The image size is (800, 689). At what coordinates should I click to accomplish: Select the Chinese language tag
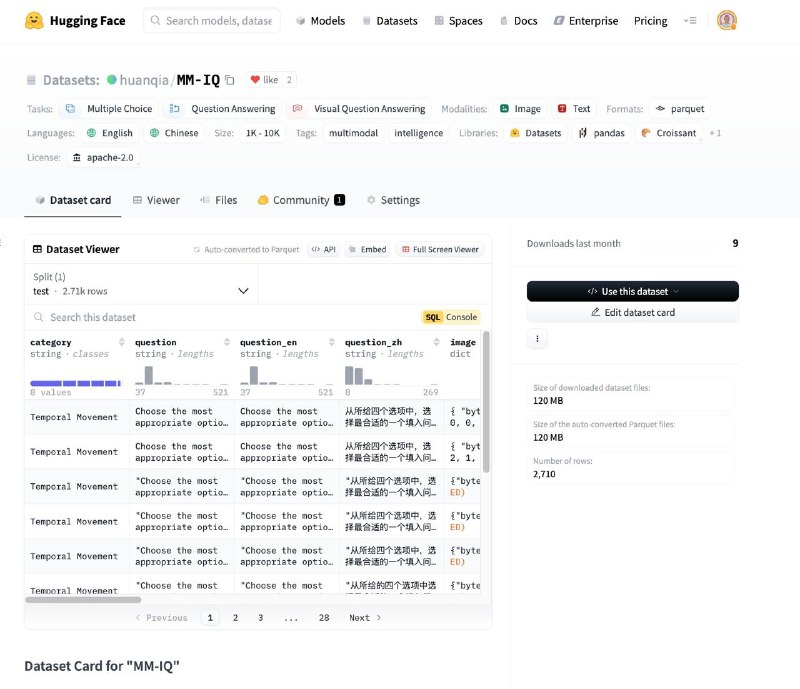click(174, 133)
